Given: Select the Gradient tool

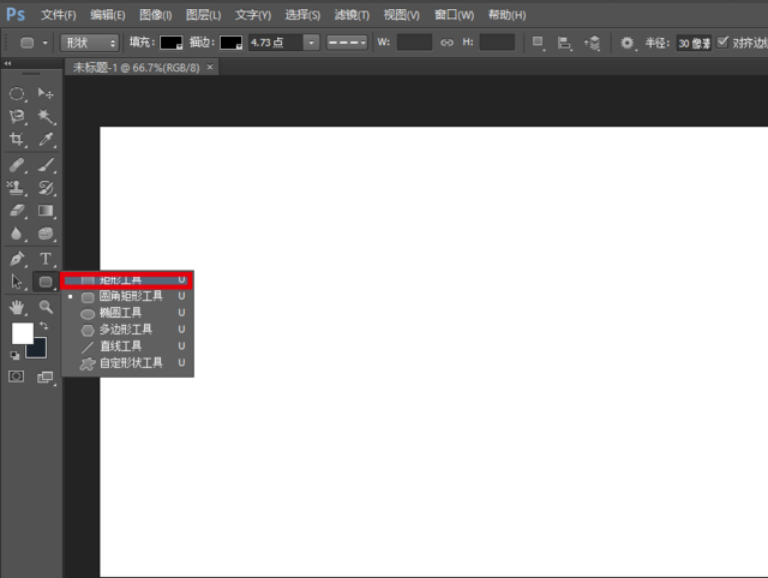Looking at the screenshot, I should point(46,211).
